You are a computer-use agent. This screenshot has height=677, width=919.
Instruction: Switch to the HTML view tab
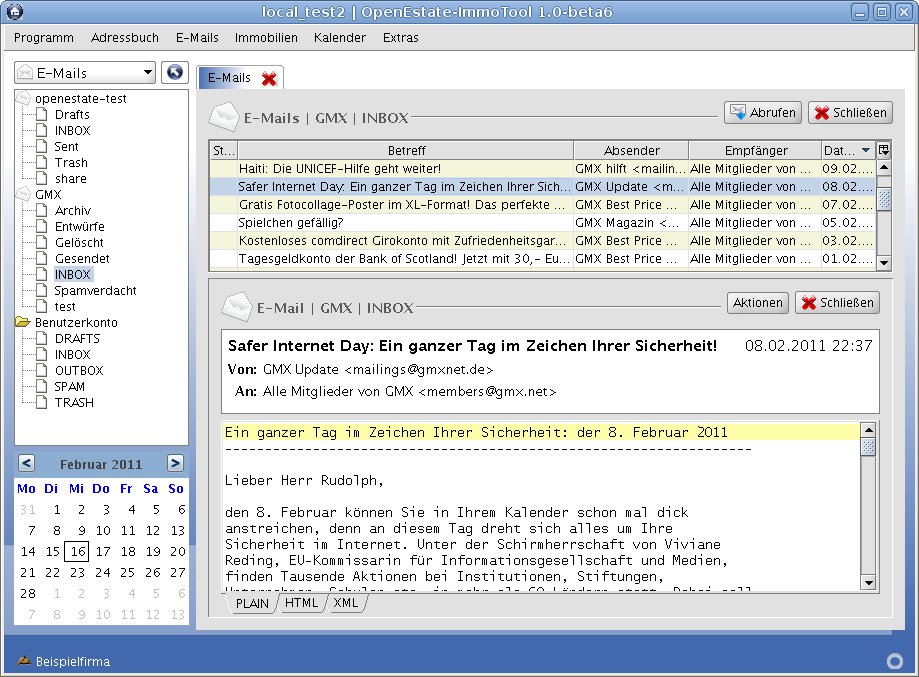301,603
